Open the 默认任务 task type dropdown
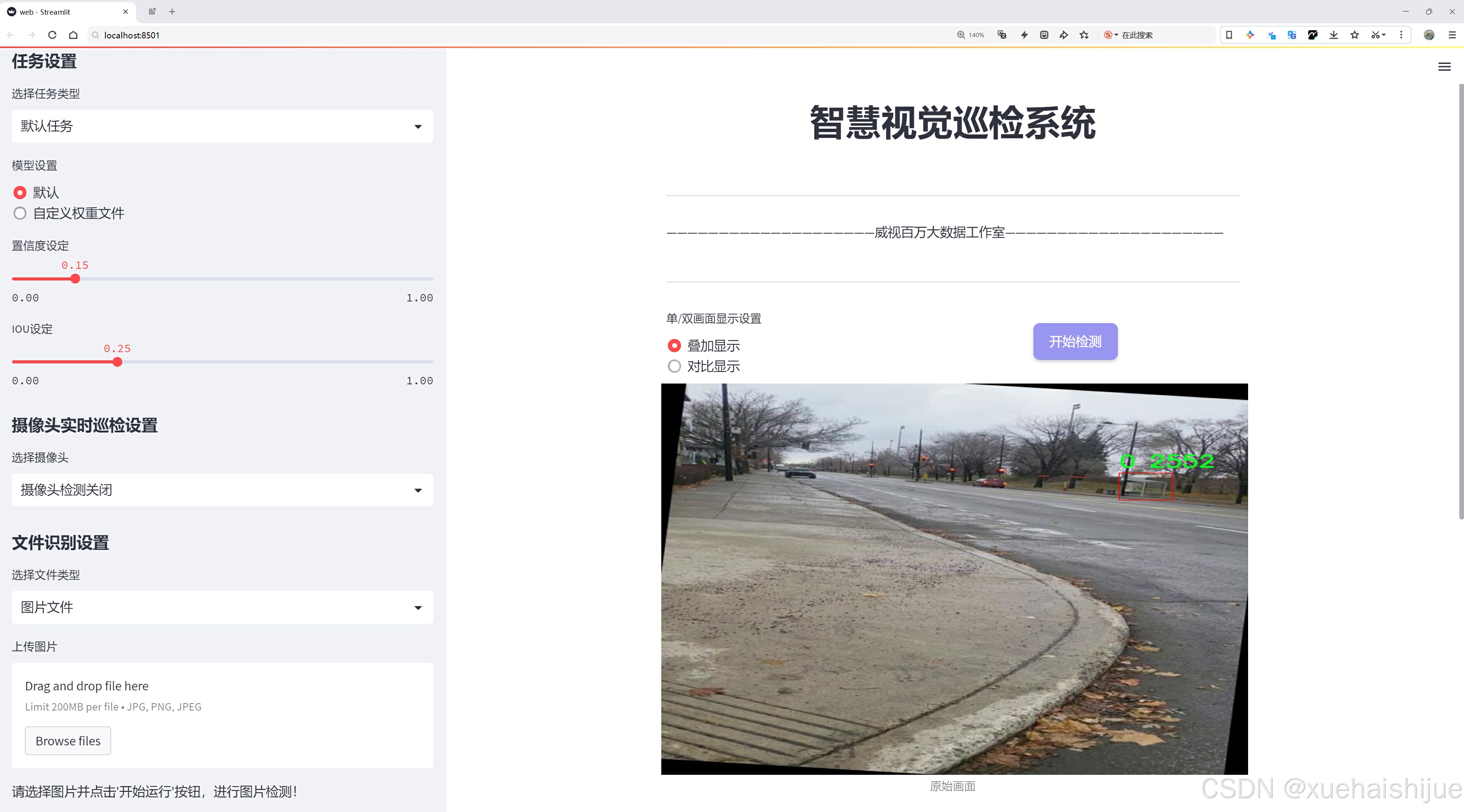Screen dimensions: 1464x812 (222, 126)
